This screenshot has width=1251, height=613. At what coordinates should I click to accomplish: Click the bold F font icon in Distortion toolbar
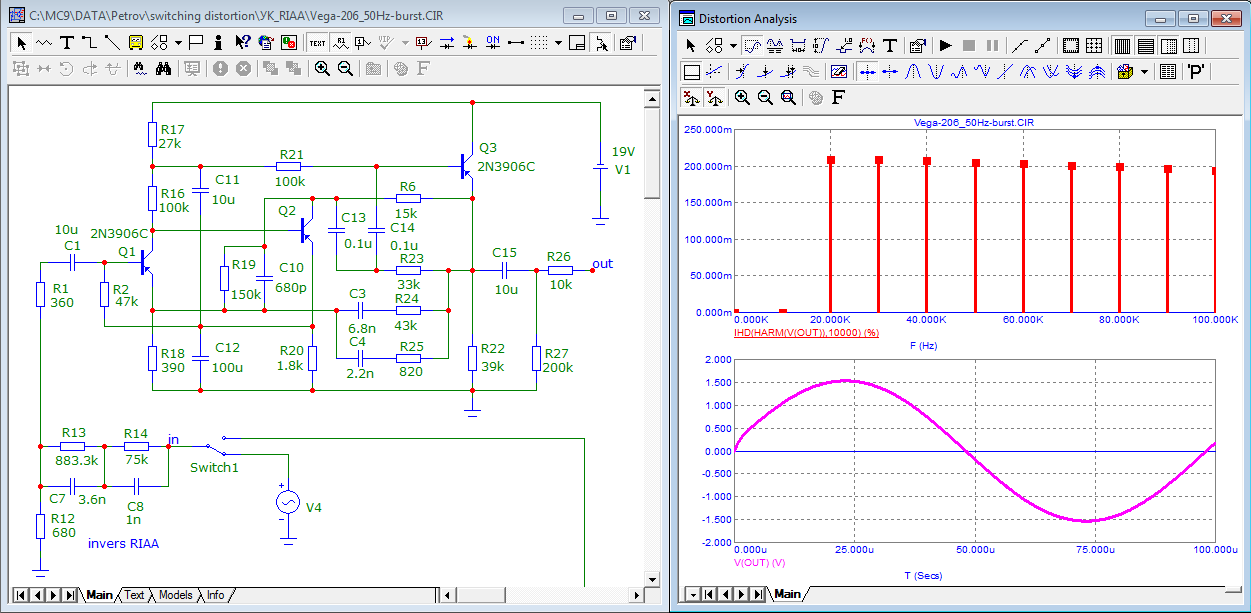click(837, 97)
